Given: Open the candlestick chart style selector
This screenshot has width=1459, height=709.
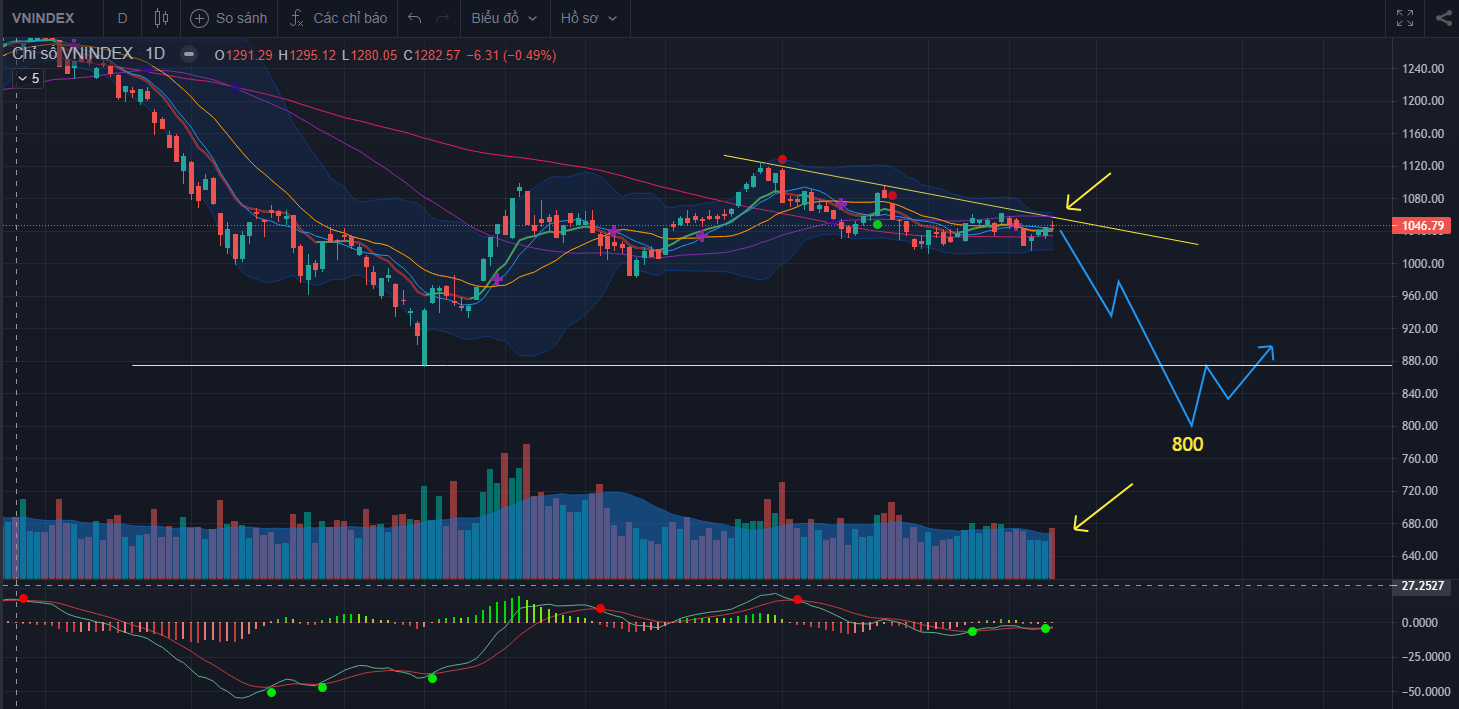Looking at the screenshot, I should [162, 18].
